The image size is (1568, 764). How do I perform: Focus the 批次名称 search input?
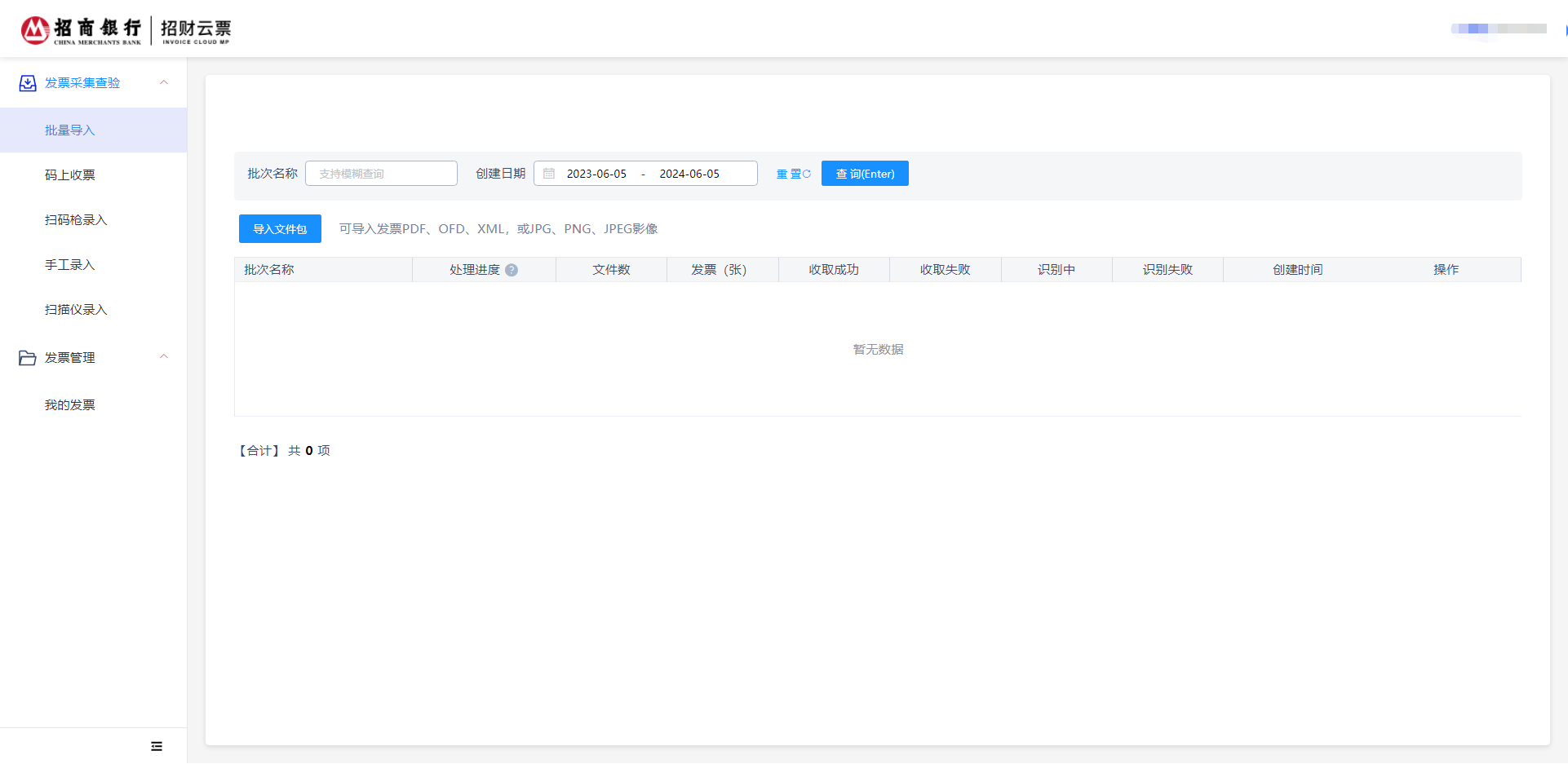coord(381,174)
